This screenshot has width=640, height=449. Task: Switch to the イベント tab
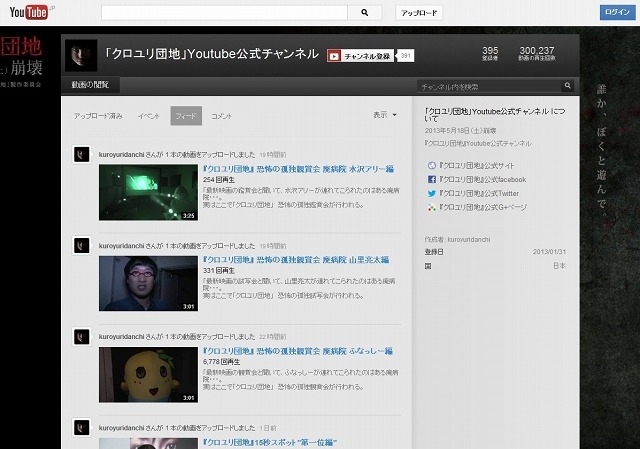point(149,116)
